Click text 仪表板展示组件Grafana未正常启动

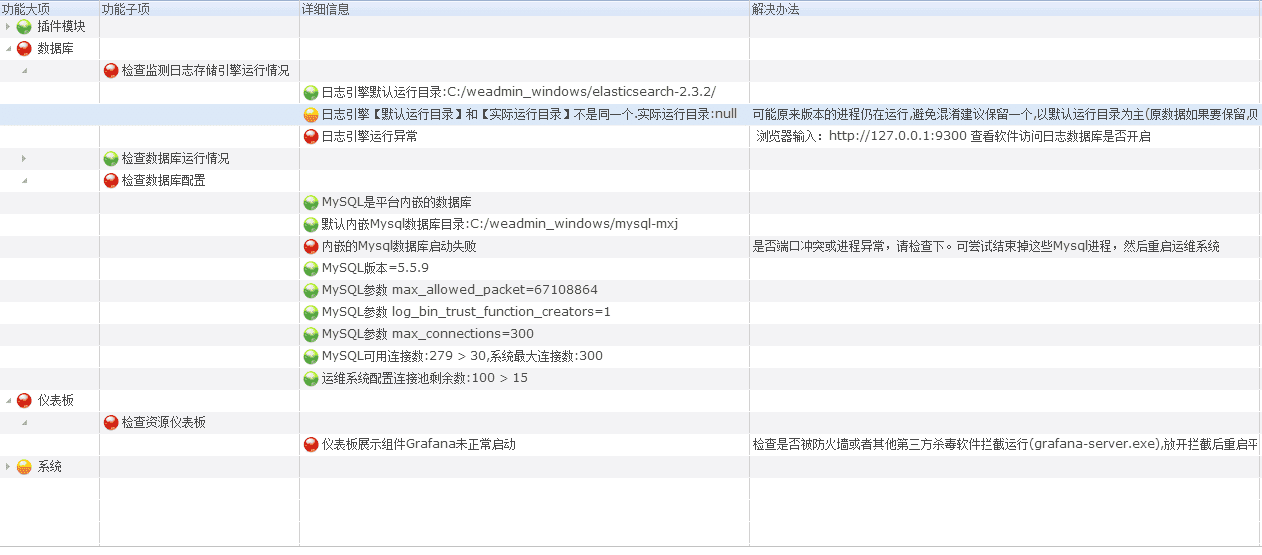pos(418,445)
